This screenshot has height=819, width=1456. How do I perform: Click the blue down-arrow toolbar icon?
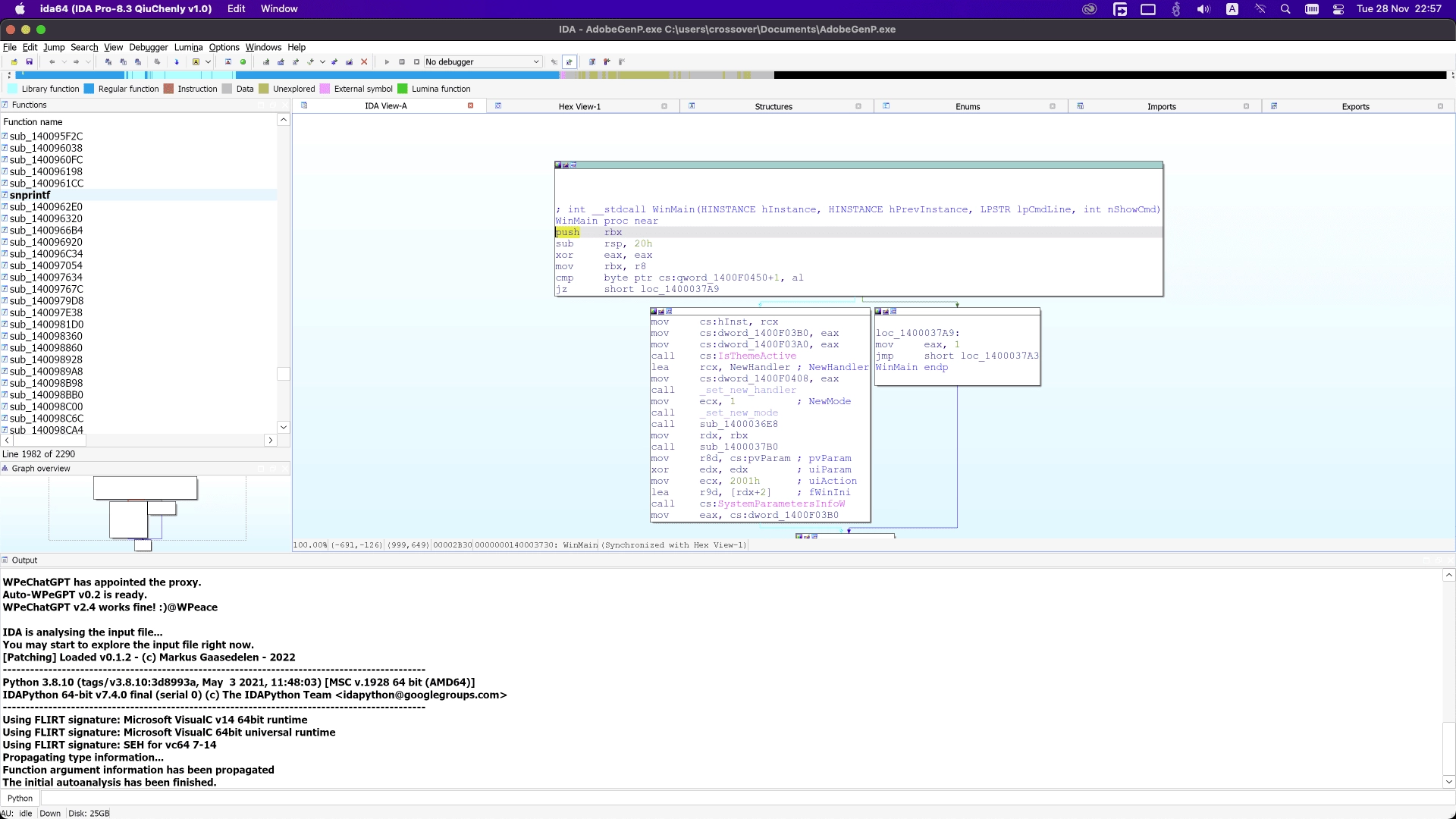click(177, 62)
